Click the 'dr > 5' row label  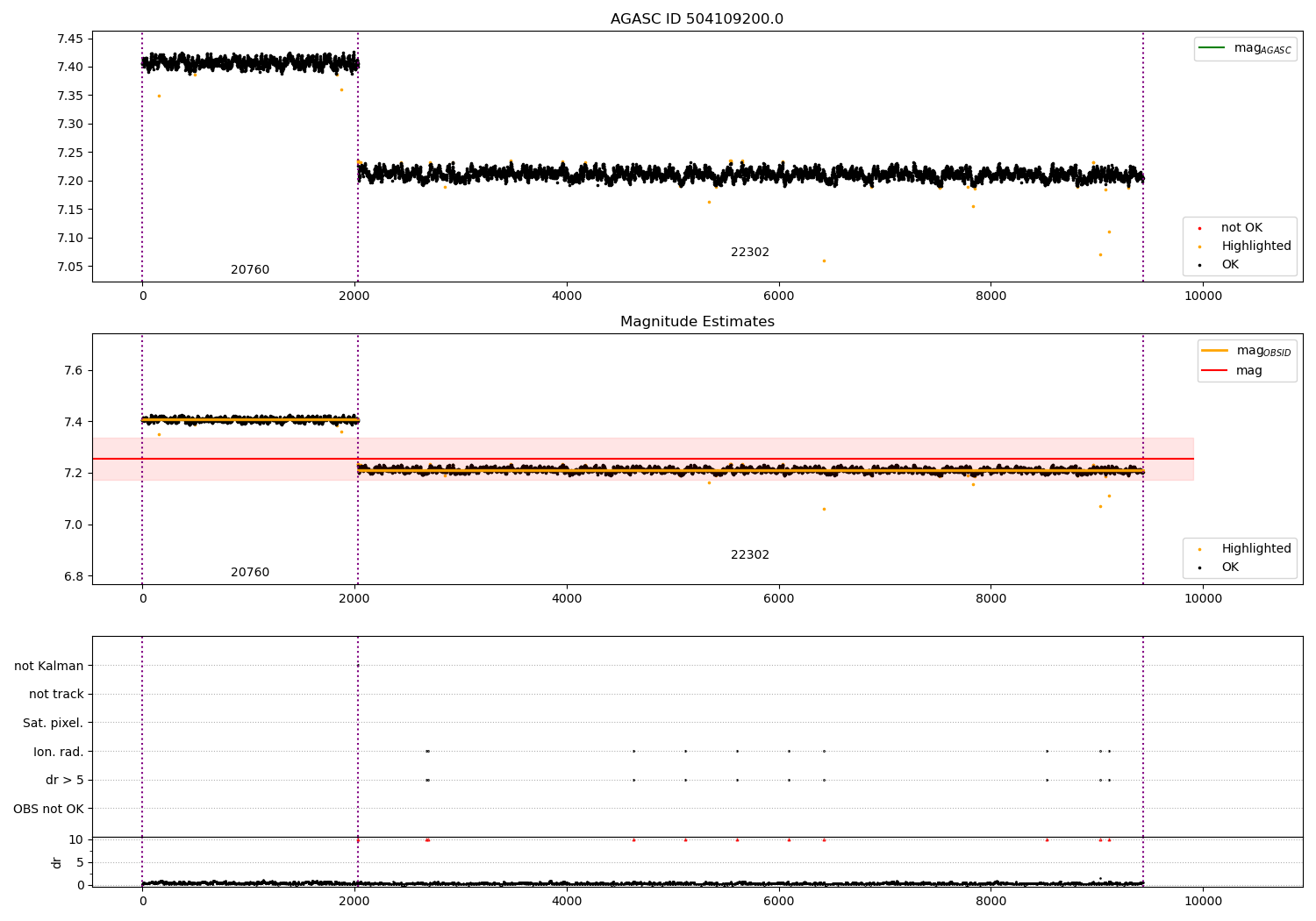pos(65,780)
